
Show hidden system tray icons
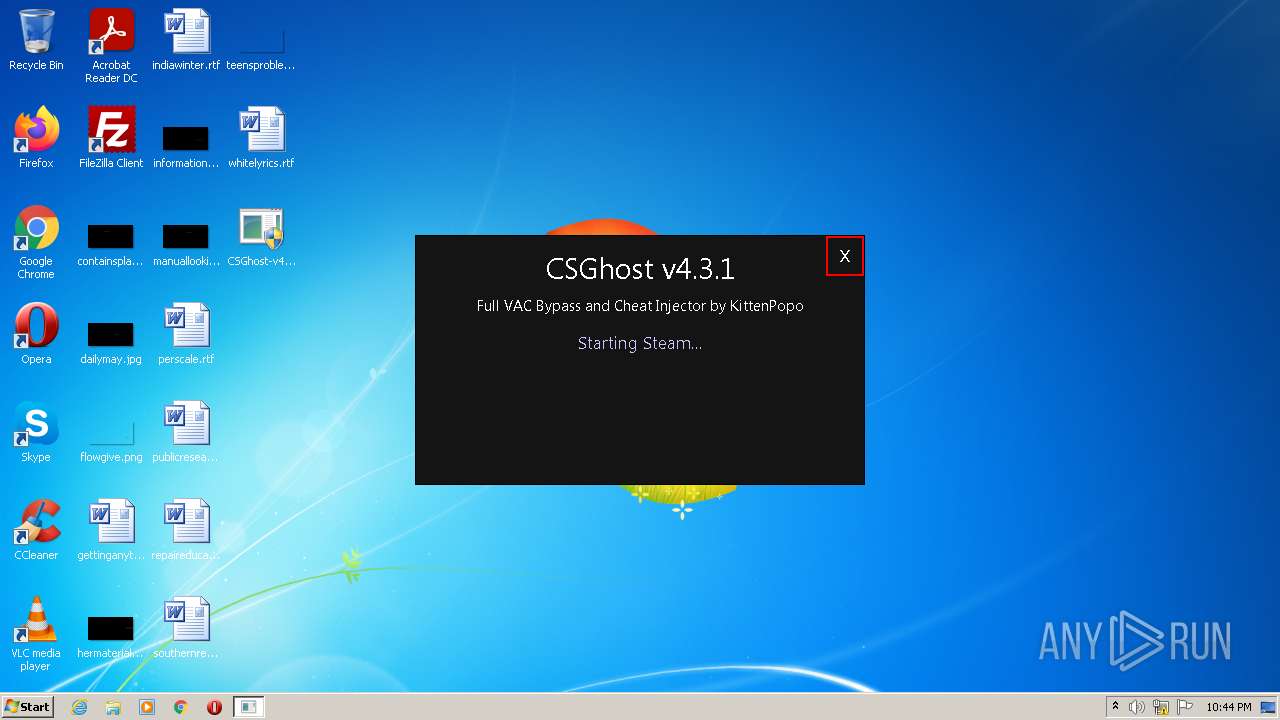pyautogui.click(x=1115, y=707)
